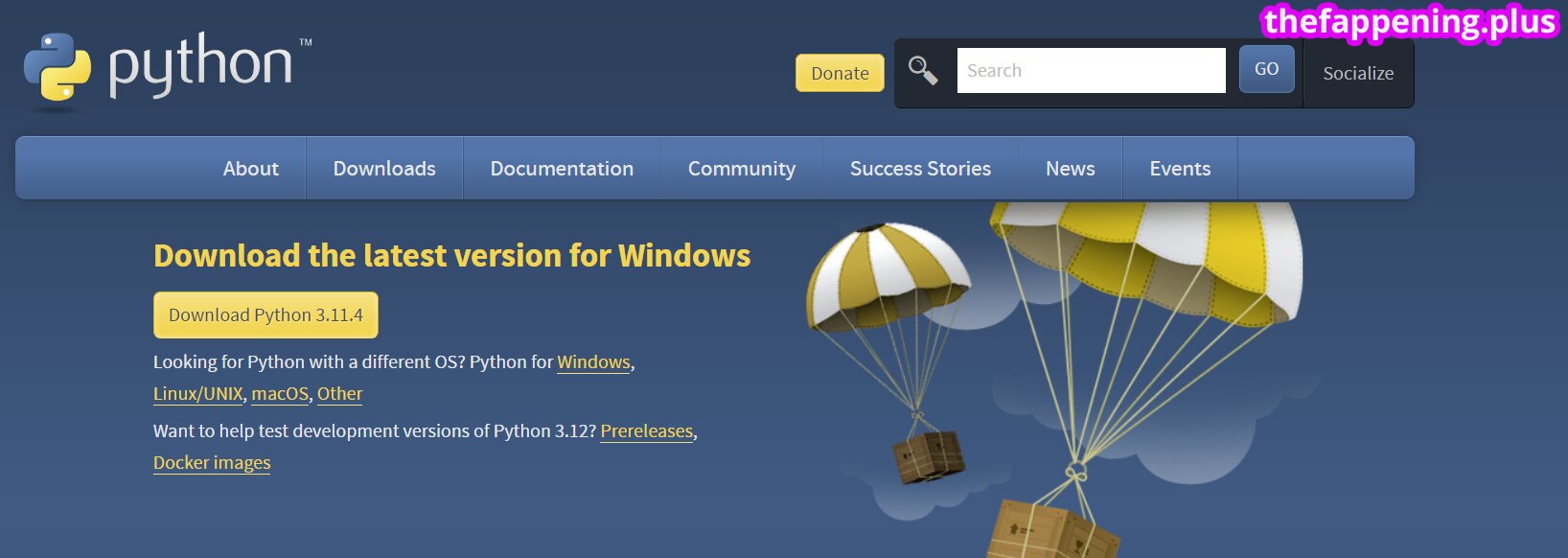
Task: Click the GO search button
Action: (x=1266, y=69)
